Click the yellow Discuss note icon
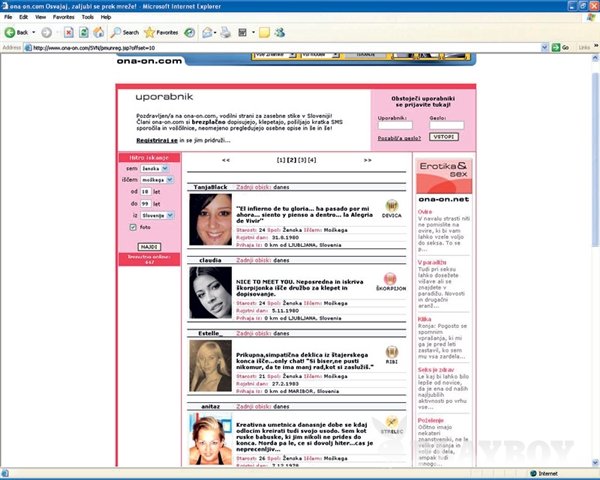Viewport: 600px width, 480px height. coord(264,33)
